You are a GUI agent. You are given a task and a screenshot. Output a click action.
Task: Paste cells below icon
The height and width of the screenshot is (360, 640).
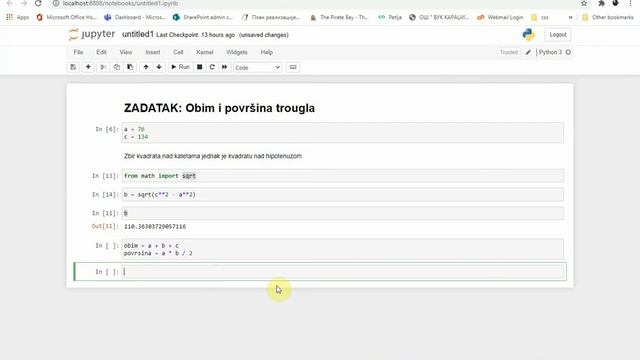130,67
